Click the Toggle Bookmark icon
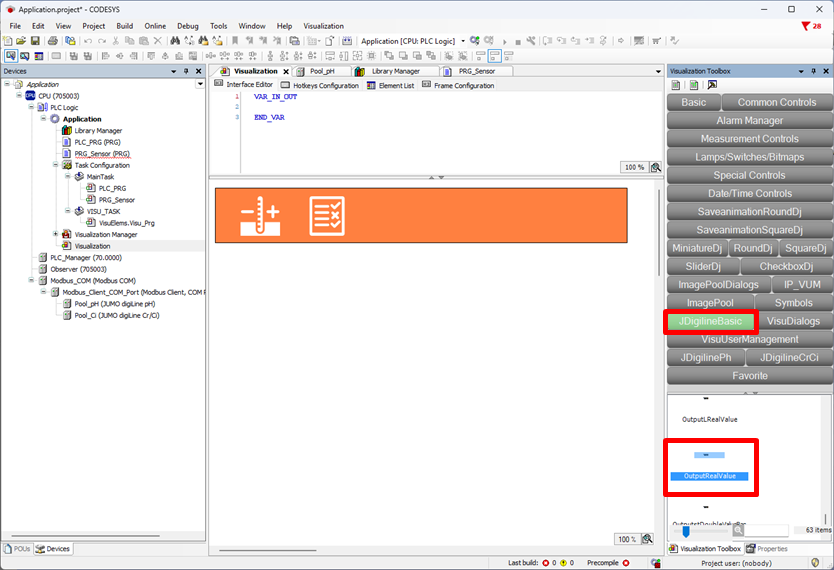The image size is (834, 570). (x=235, y=41)
